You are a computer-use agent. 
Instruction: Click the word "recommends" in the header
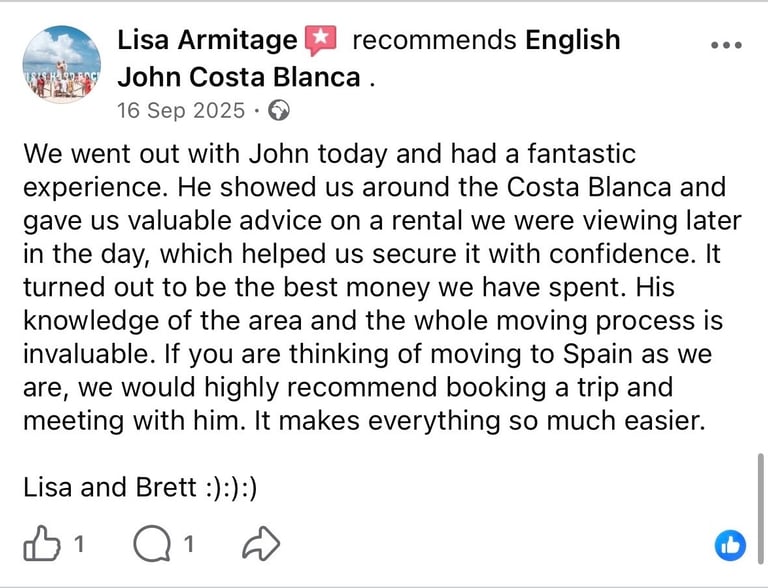coord(434,41)
